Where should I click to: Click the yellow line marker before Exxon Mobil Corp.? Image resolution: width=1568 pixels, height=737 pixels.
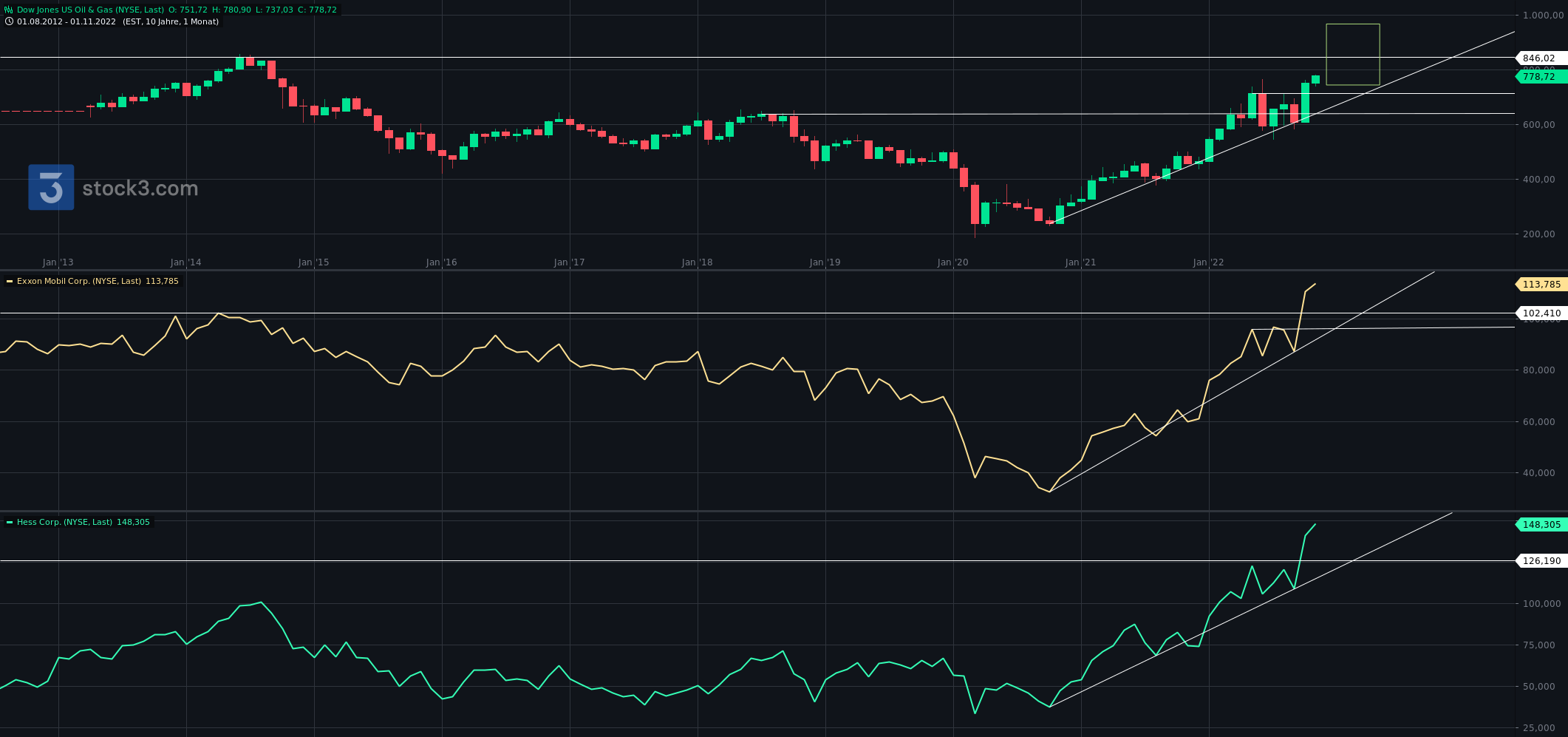10,282
